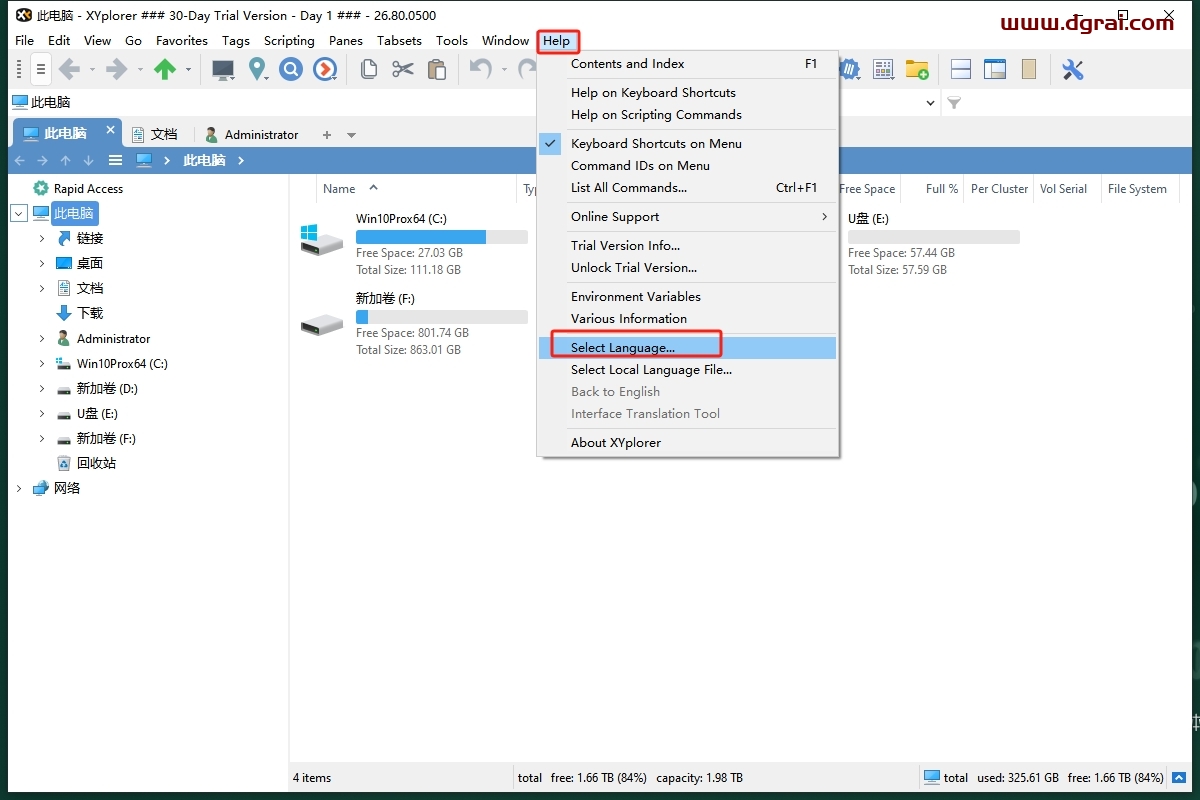The image size is (1200, 800).
Task: Expand the 链接 tree node
Action: pyautogui.click(x=42, y=238)
